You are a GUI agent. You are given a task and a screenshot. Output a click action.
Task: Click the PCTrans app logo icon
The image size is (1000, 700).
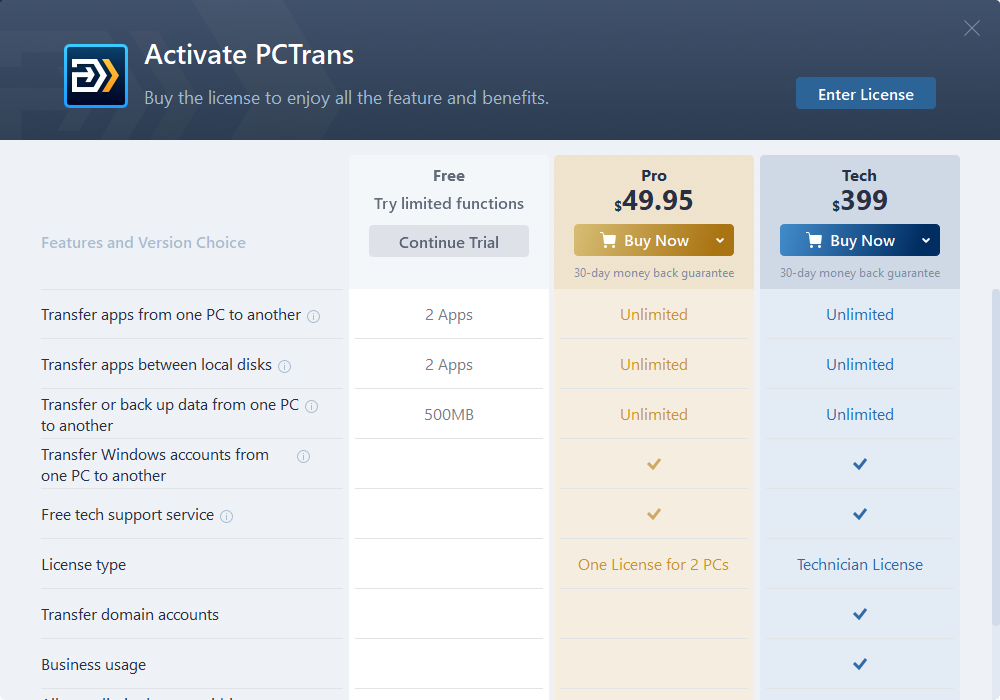96,76
